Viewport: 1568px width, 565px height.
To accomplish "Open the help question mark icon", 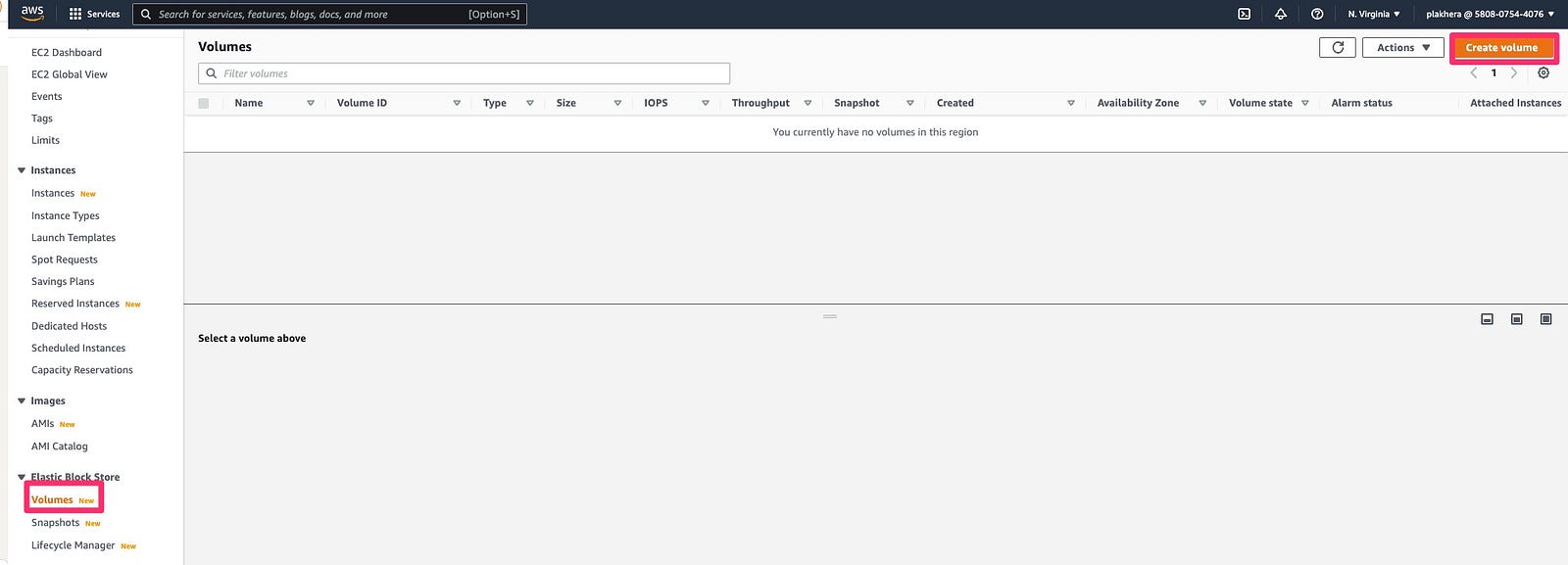I will point(1317,14).
